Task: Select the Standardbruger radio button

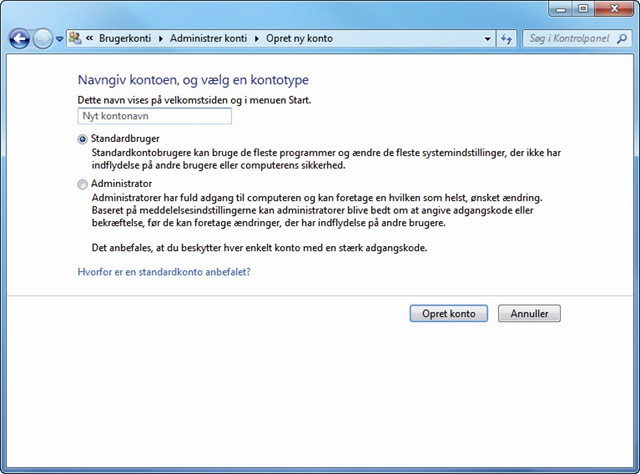Action: point(82,139)
